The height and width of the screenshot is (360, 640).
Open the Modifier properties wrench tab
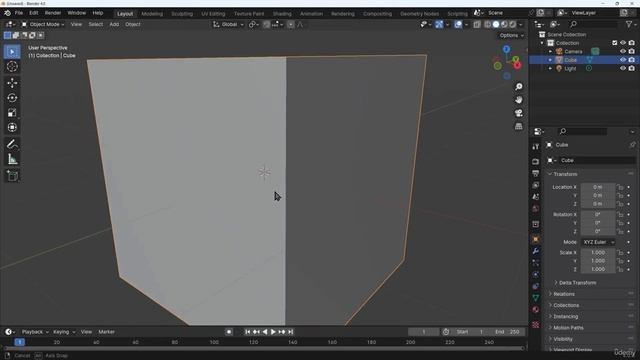coord(536,251)
